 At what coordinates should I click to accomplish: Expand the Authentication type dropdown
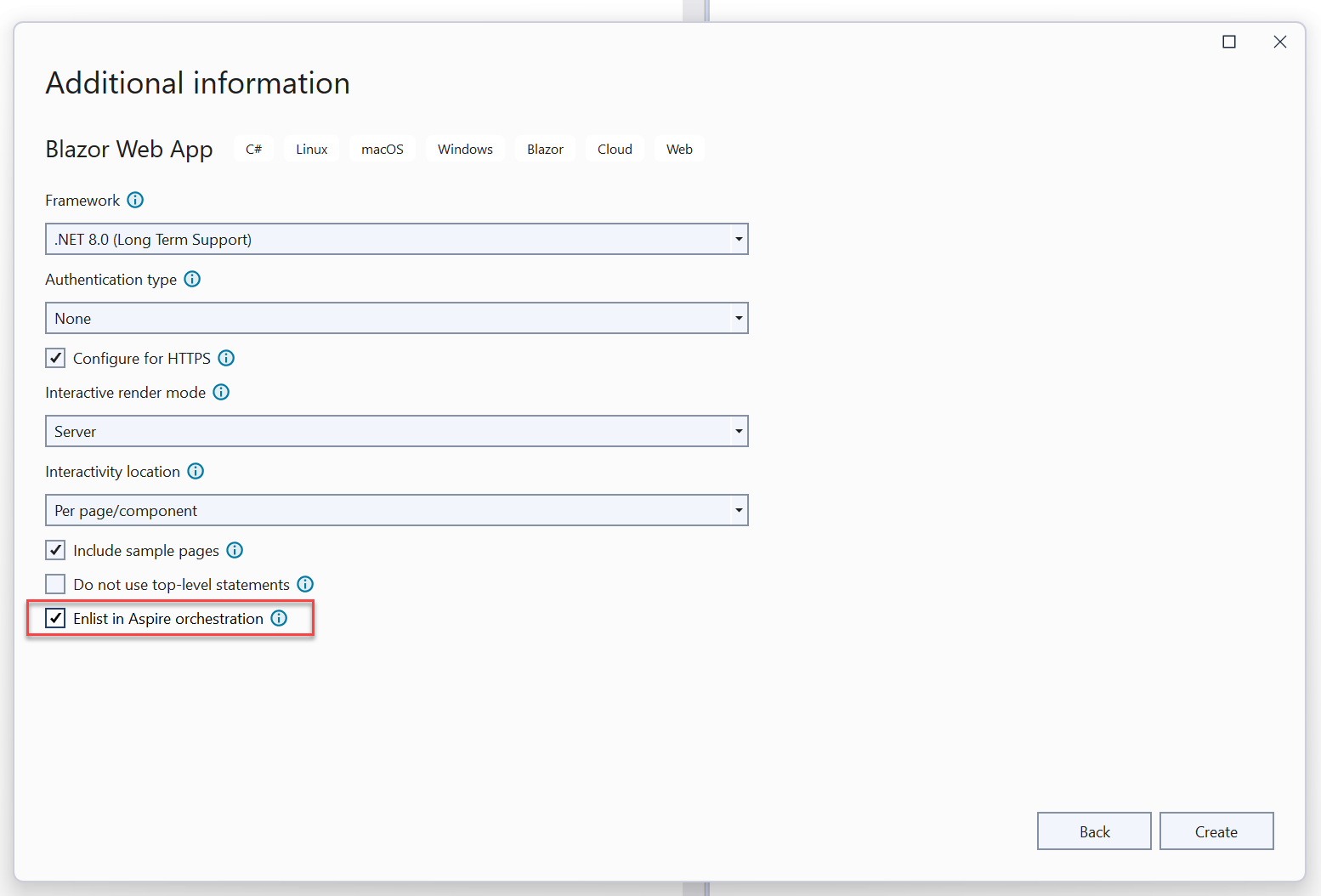(396, 318)
